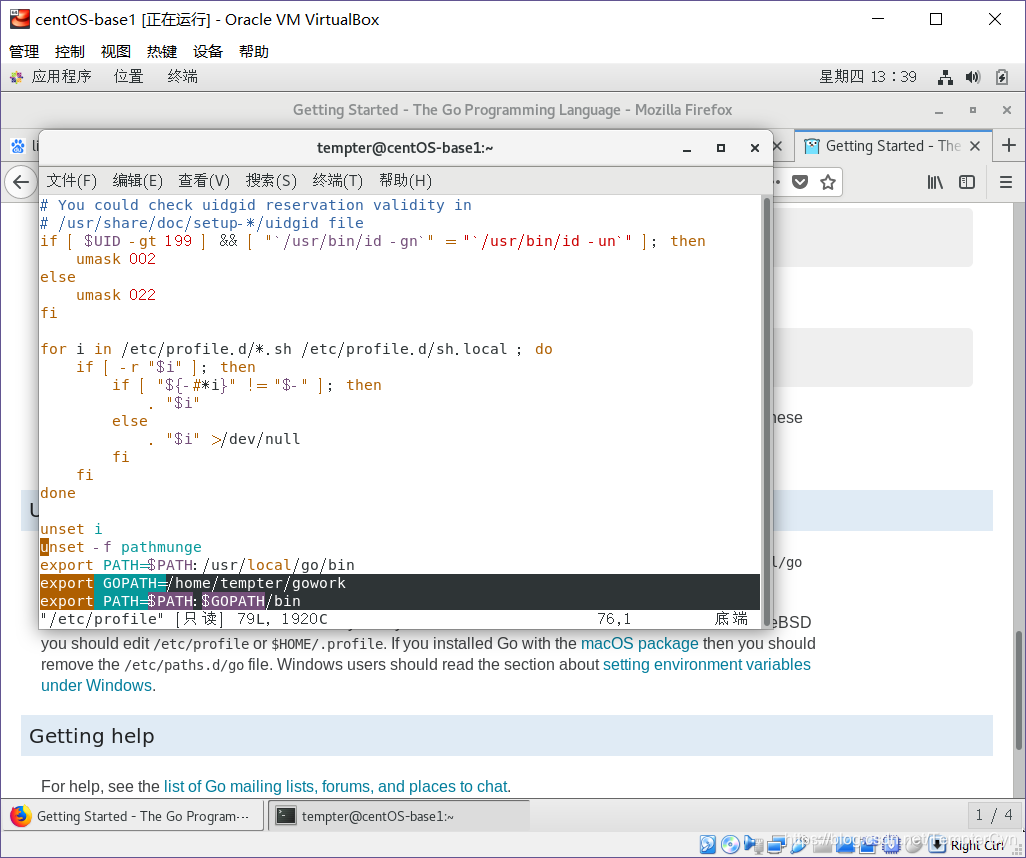Open VirtualBox 管理 menu
The height and width of the screenshot is (858, 1026).
point(24,52)
